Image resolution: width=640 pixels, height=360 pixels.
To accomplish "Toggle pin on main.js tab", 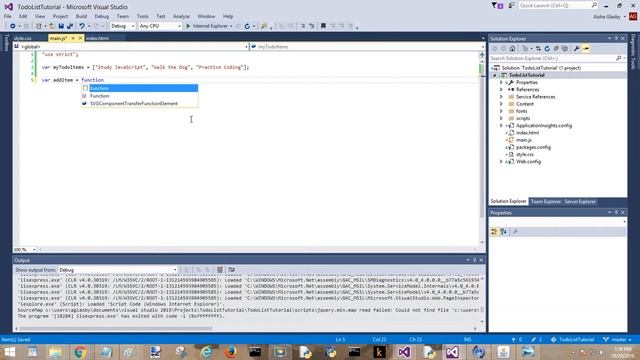I will coord(73,38).
